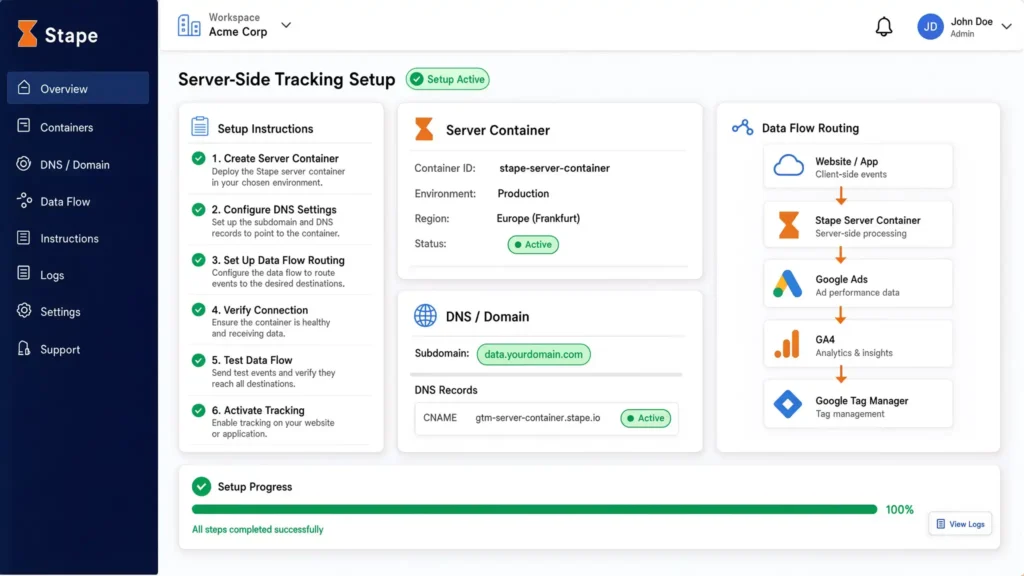The width and height of the screenshot is (1024, 576).
Task: Click the Containers sidebar icon
Action: [24, 125]
